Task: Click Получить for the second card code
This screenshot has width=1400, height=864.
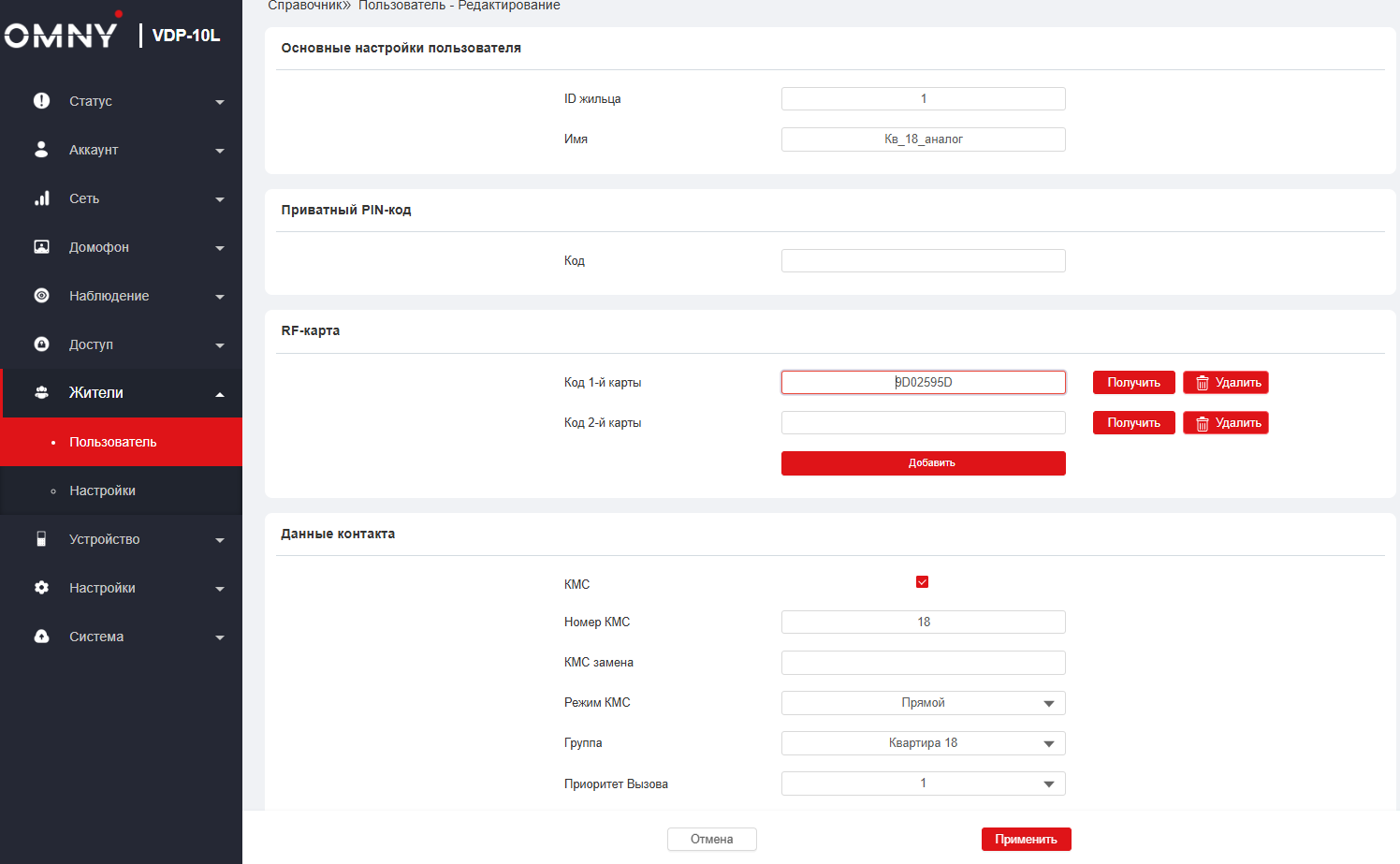Action: 1133,423
